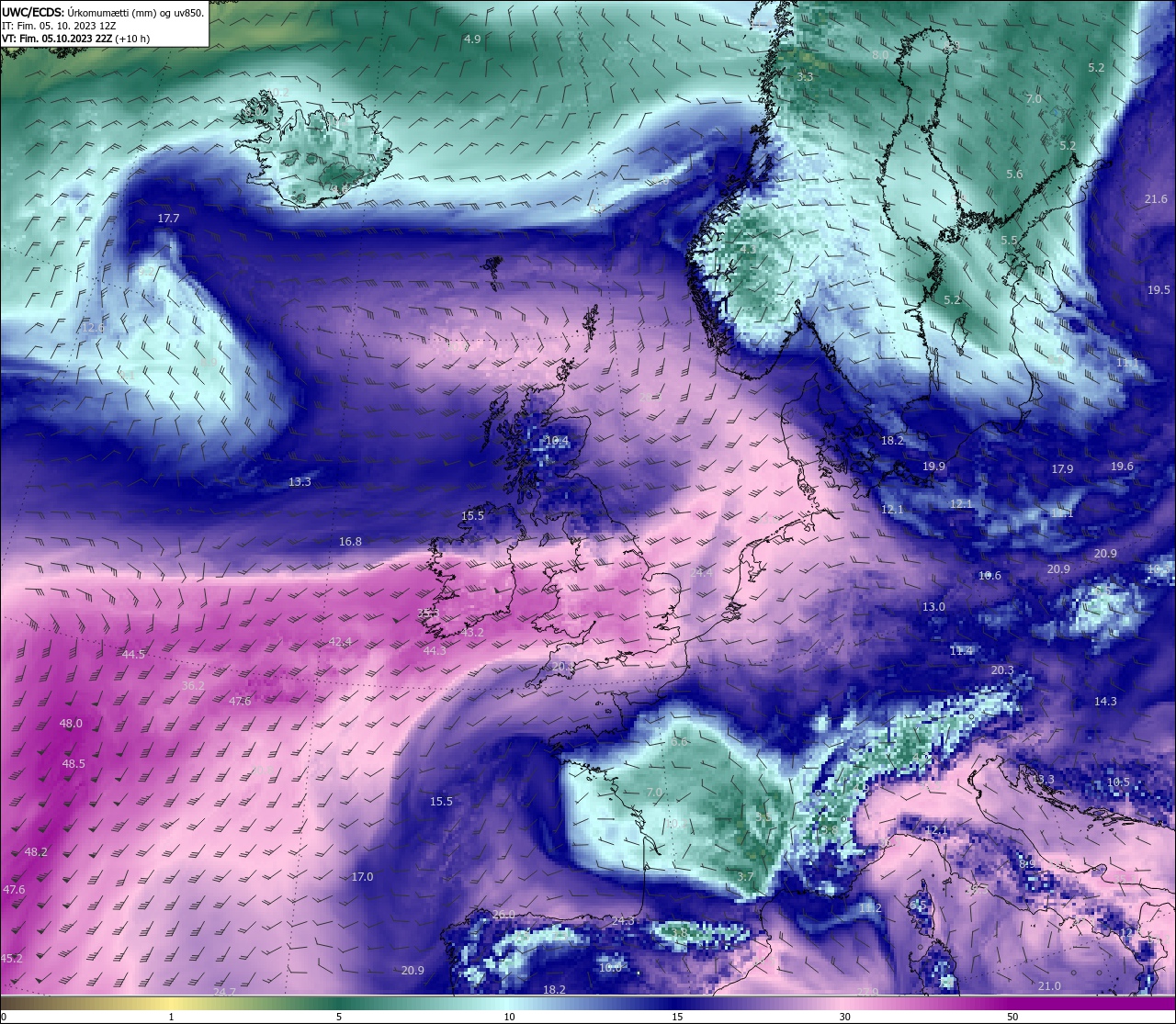1176x1024 pixels.
Task: Select the 3.3 map value
Action: (805, 77)
